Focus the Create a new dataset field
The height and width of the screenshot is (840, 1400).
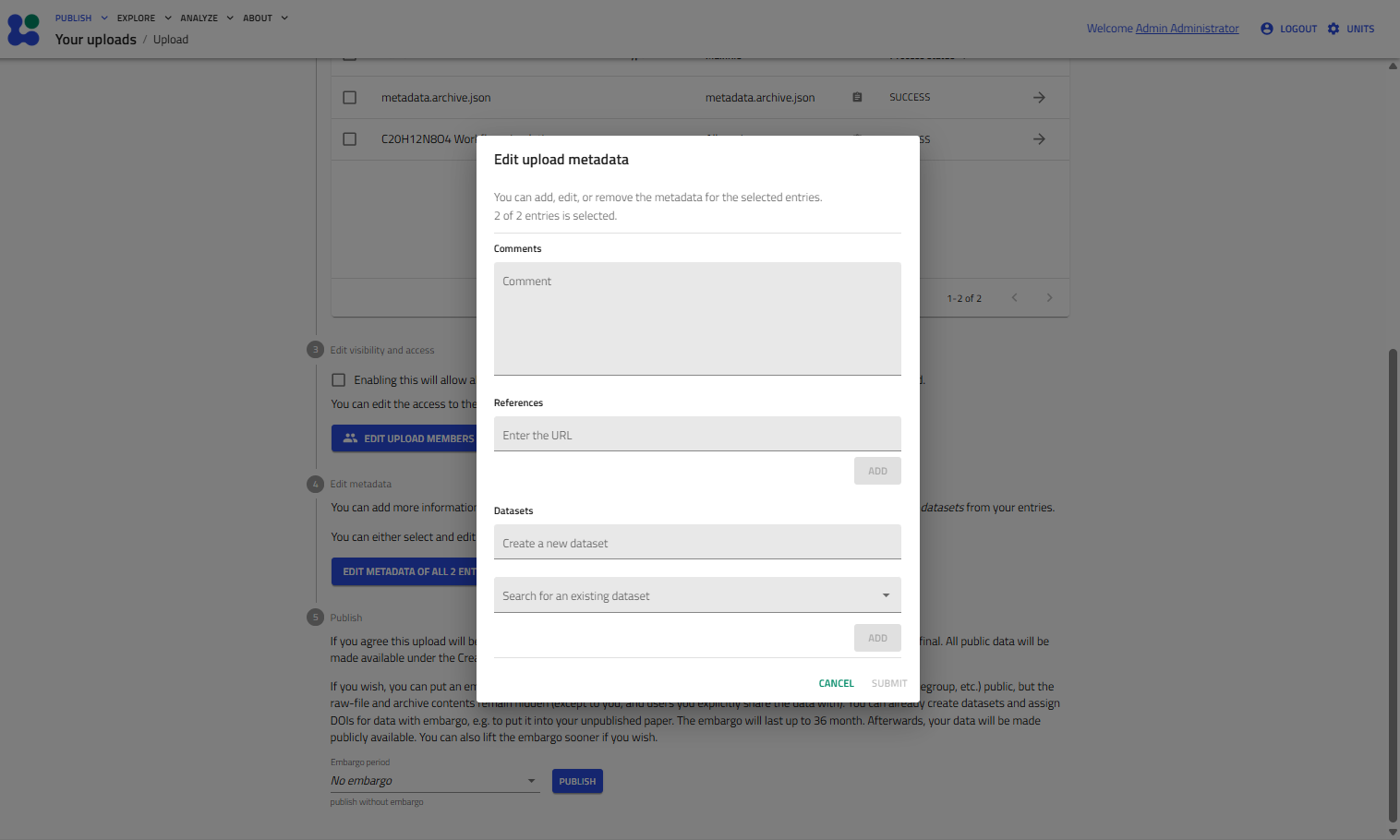[x=697, y=542]
